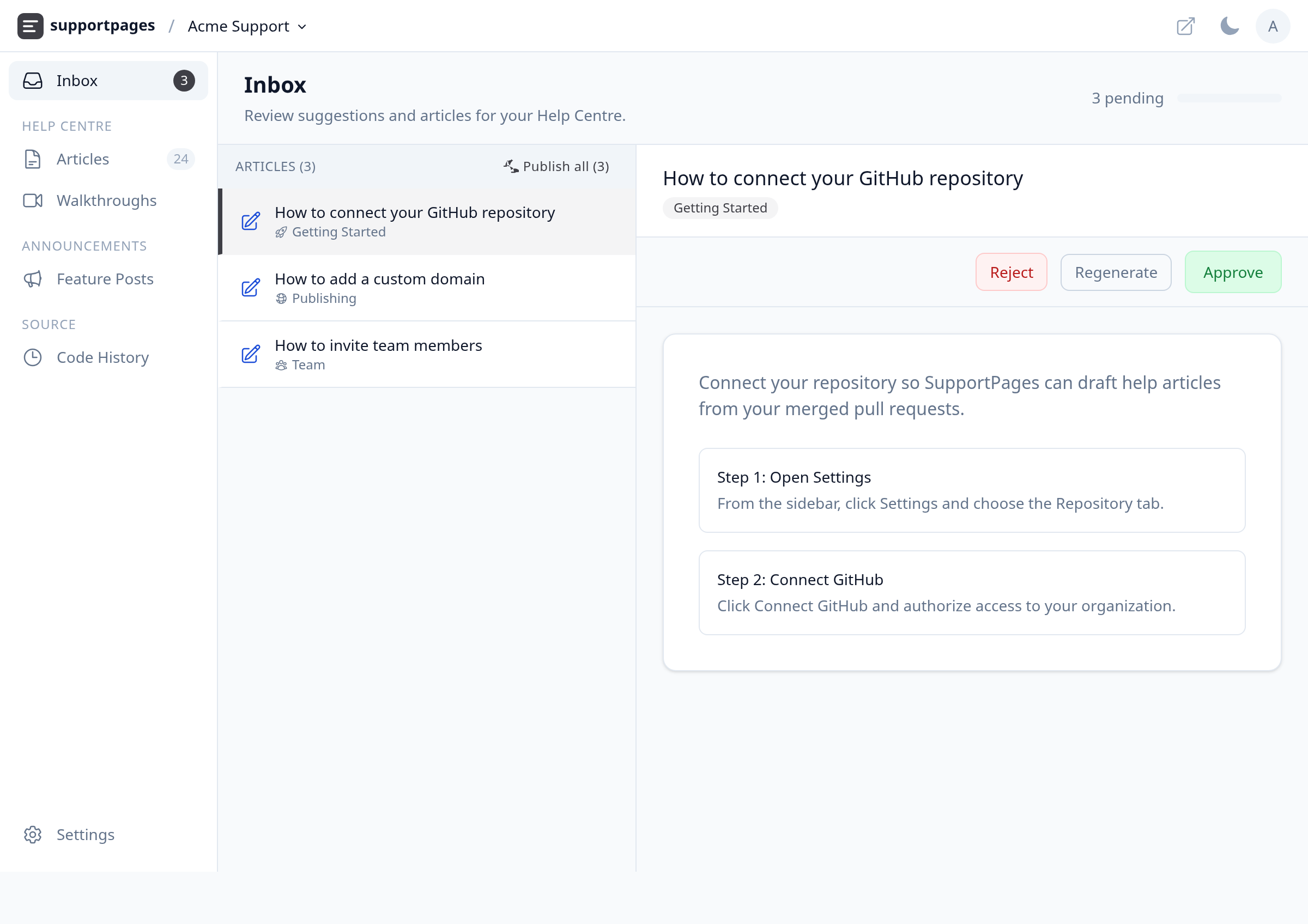The width and height of the screenshot is (1308, 924).
Task: Publish all 3 articles
Action: click(x=556, y=166)
